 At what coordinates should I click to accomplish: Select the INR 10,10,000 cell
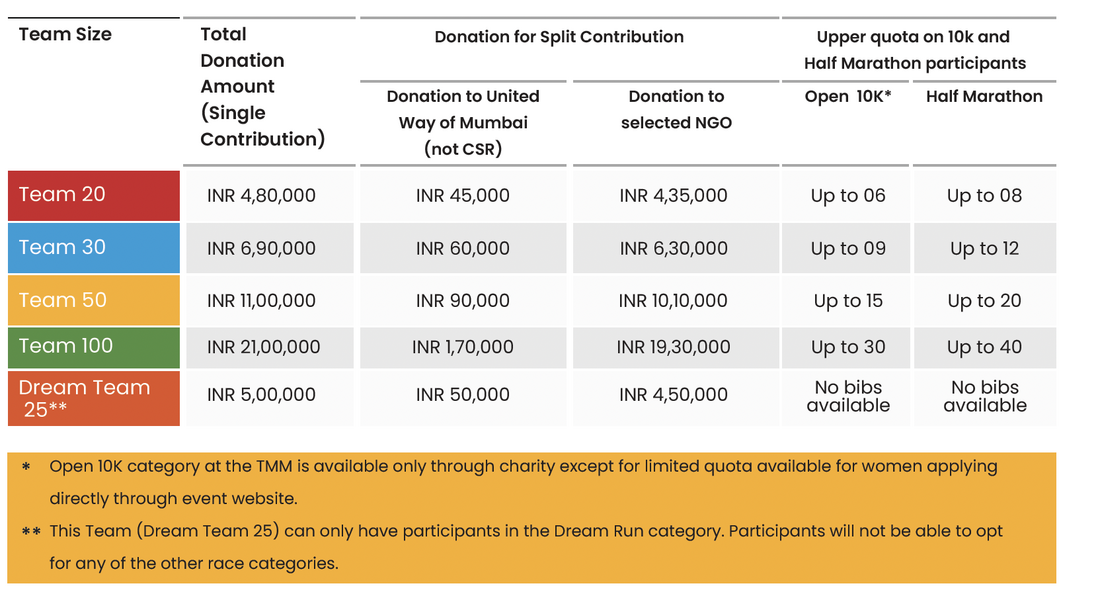point(674,301)
